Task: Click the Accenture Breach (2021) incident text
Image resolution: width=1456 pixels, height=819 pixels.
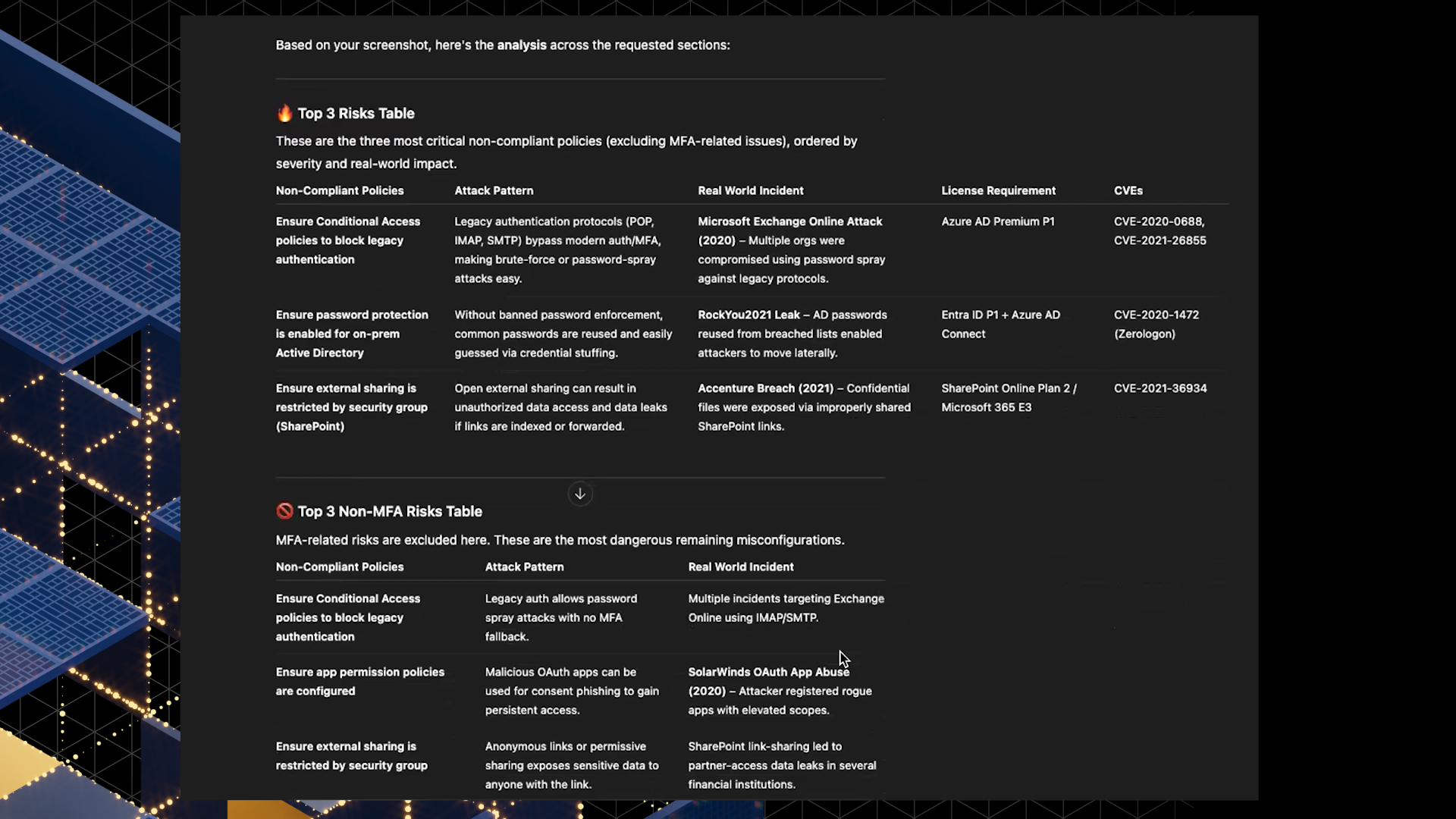Action: coord(765,388)
